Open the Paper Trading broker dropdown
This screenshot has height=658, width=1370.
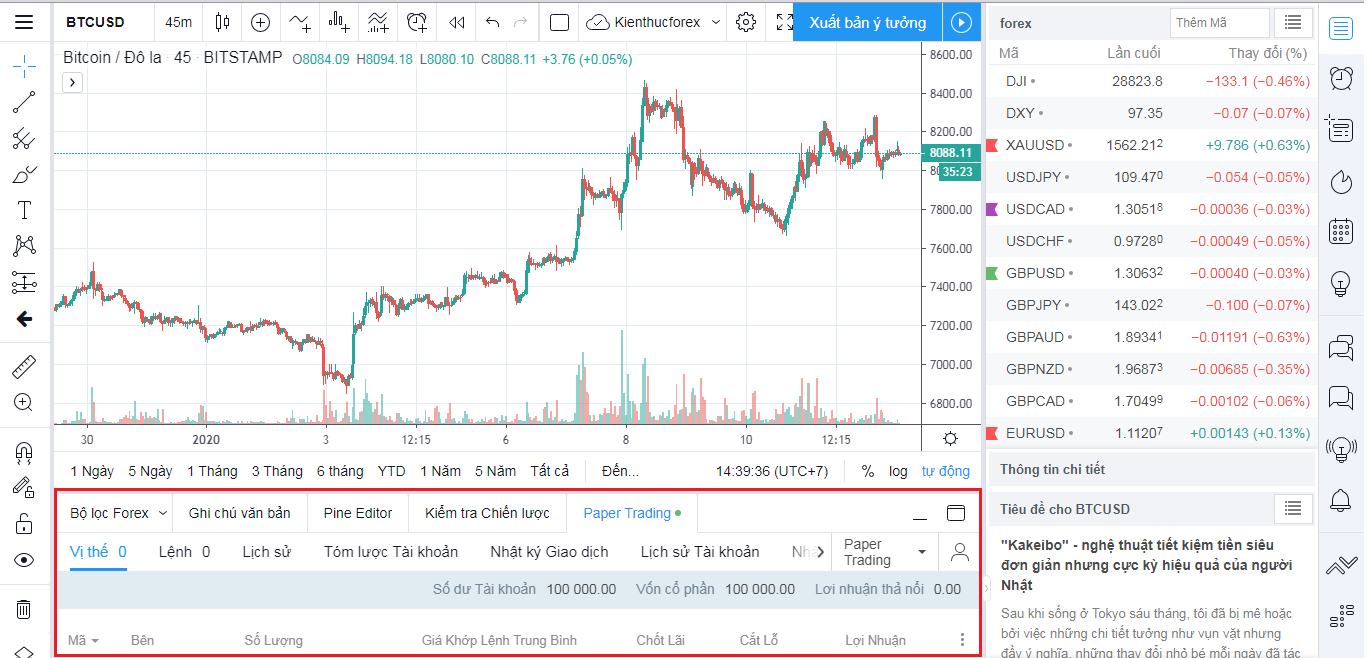point(885,552)
